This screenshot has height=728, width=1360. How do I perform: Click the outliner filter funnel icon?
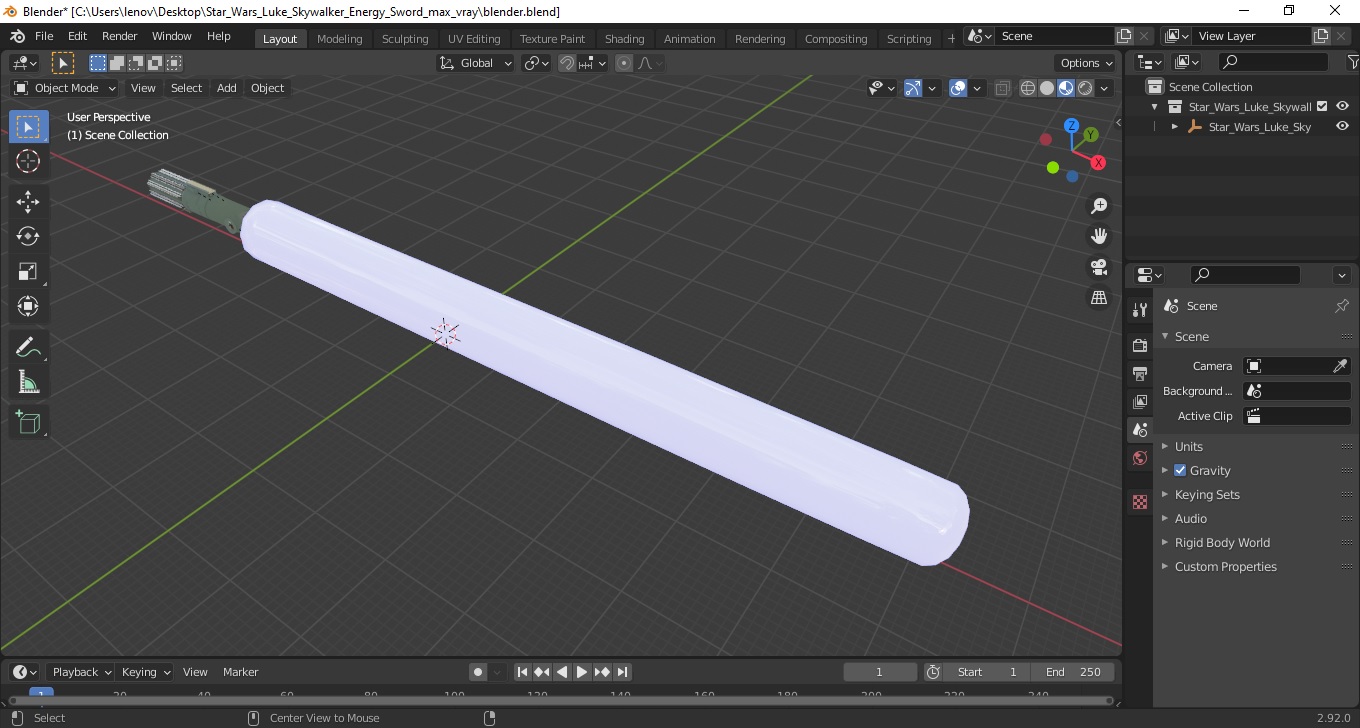1352,62
